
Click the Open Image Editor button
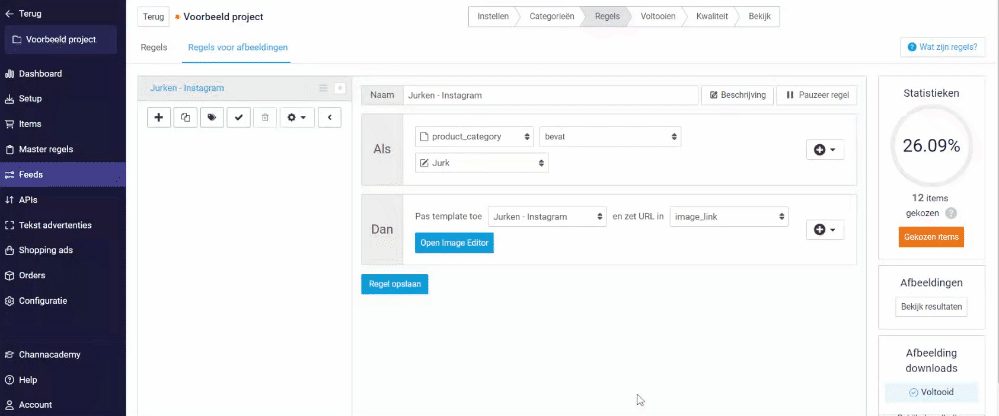(x=454, y=243)
